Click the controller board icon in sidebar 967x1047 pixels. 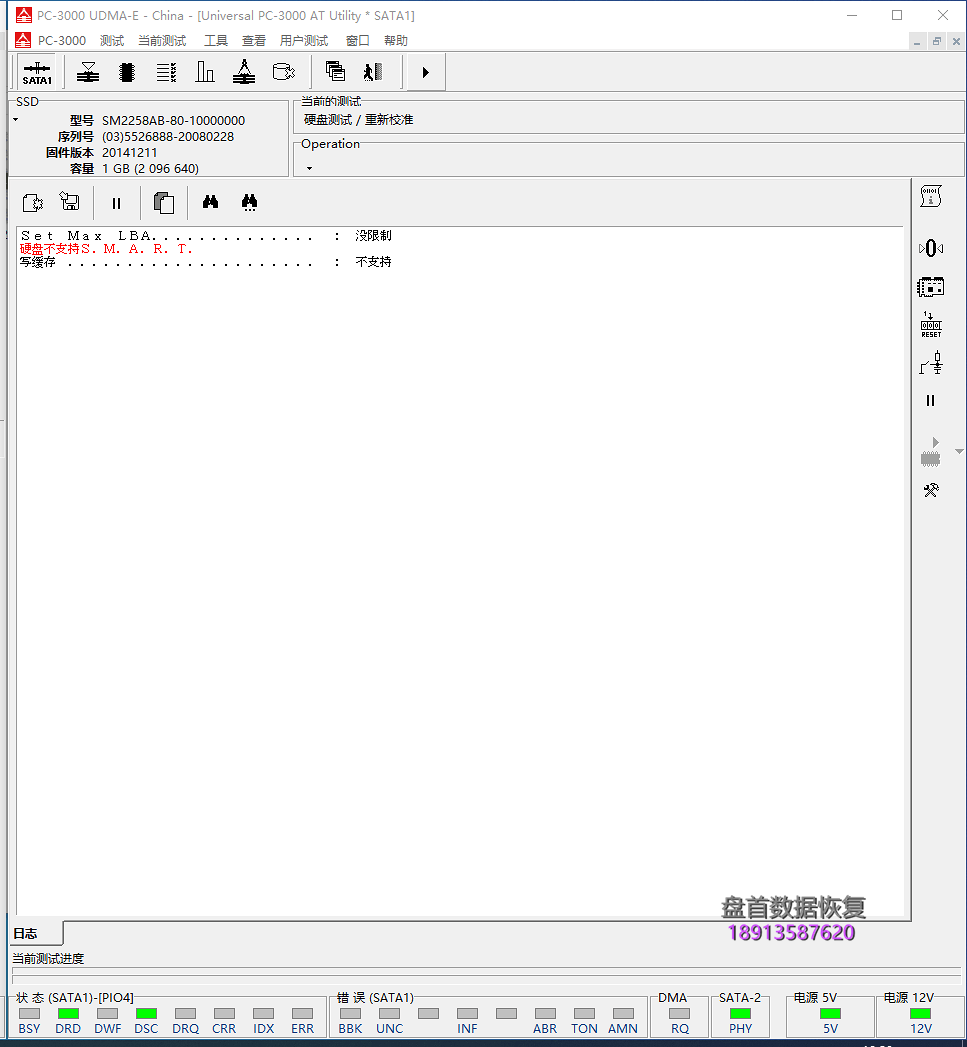pyautogui.click(x=931, y=287)
